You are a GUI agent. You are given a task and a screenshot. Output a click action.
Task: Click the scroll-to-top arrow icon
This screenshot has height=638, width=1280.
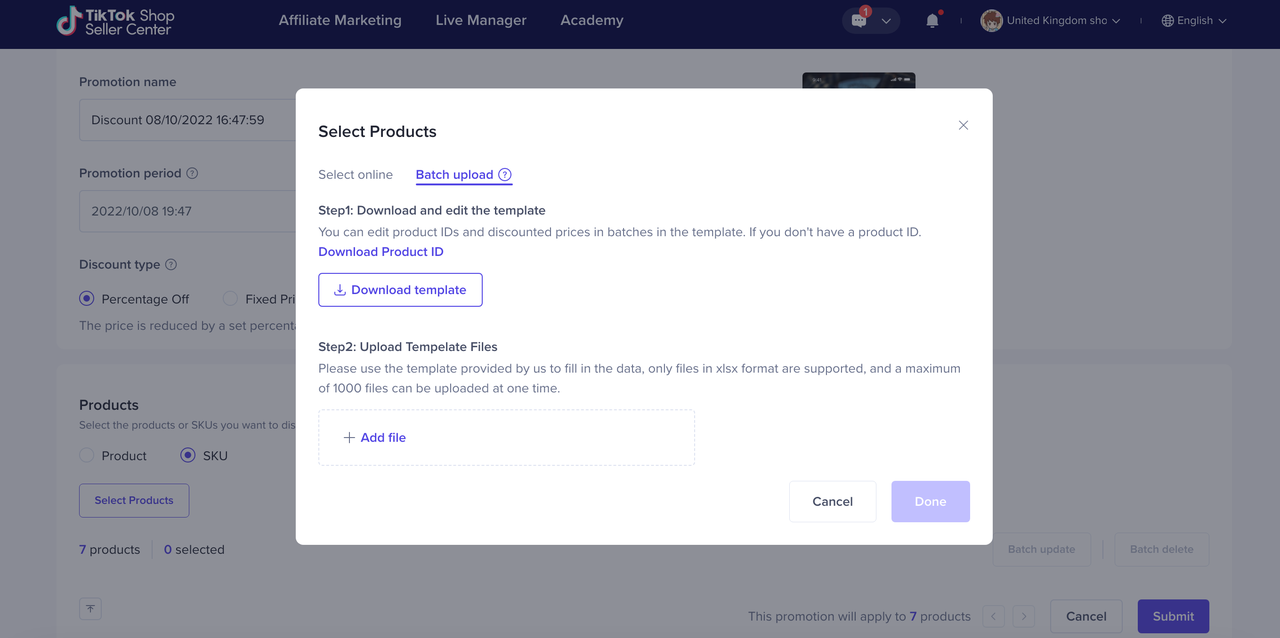point(90,608)
